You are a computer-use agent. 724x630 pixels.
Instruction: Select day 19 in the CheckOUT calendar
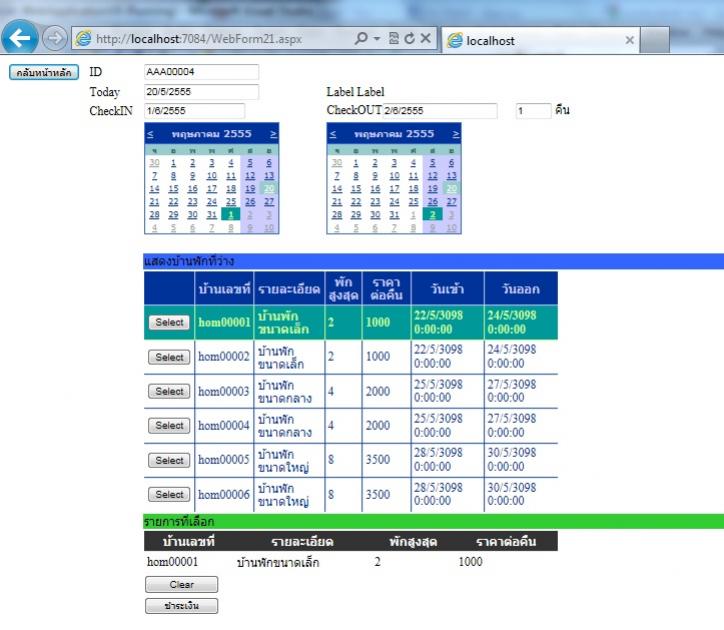coord(433,188)
